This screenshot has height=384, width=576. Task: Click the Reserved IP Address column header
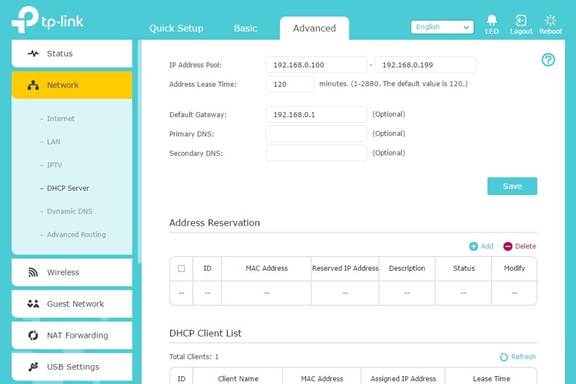pos(345,269)
